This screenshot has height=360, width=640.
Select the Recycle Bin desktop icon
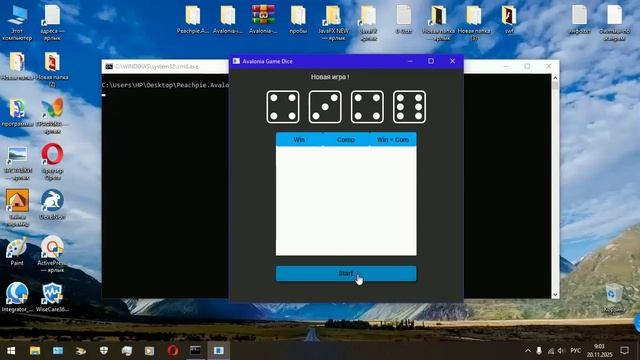coord(614,298)
